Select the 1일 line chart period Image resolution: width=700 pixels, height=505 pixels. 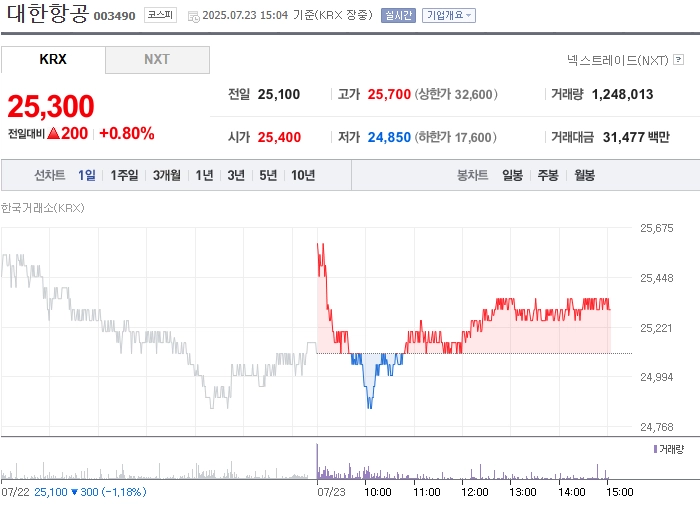87,175
